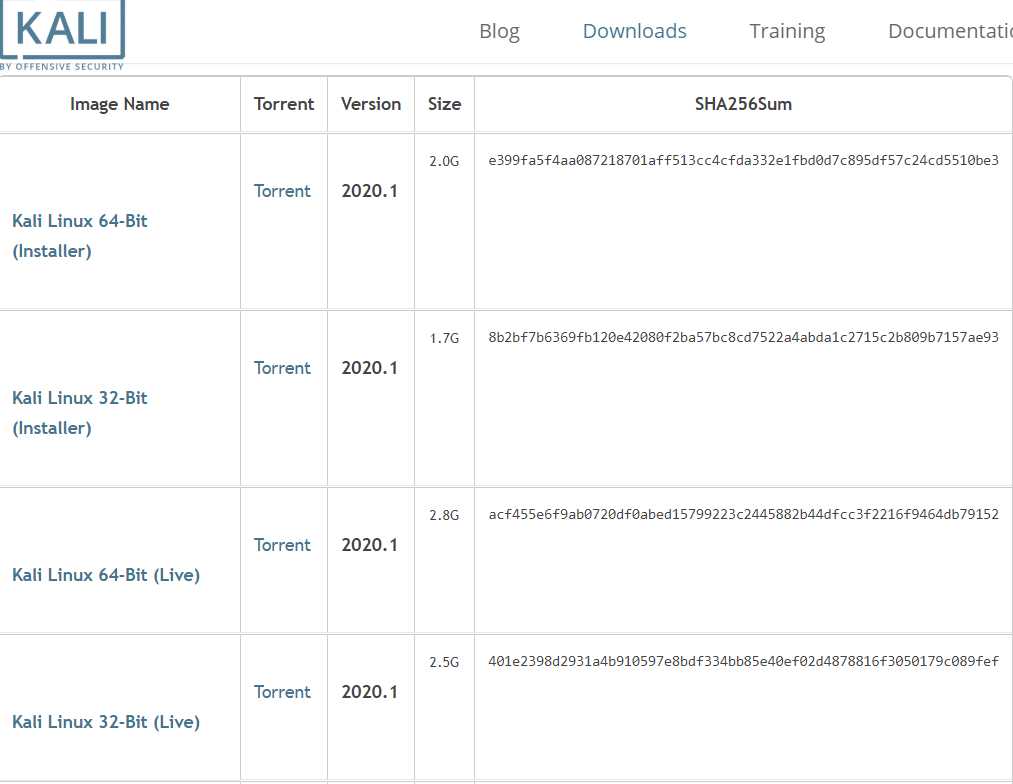The image size is (1013, 784).
Task: Click version 2020.1 in 64-Bit Live row
Action: 370,545
